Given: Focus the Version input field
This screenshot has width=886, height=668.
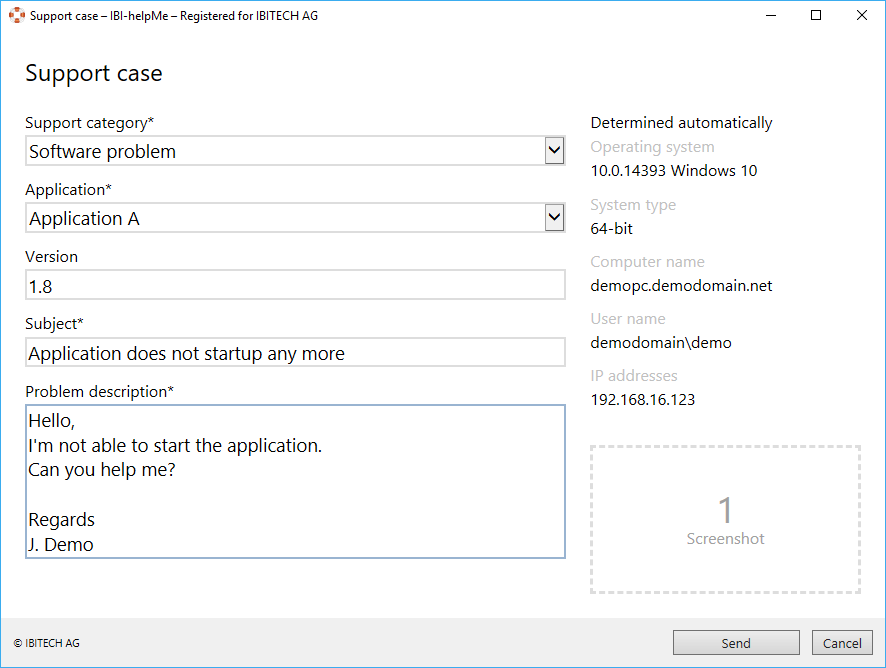Looking at the screenshot, I should [x=295, y=286].
